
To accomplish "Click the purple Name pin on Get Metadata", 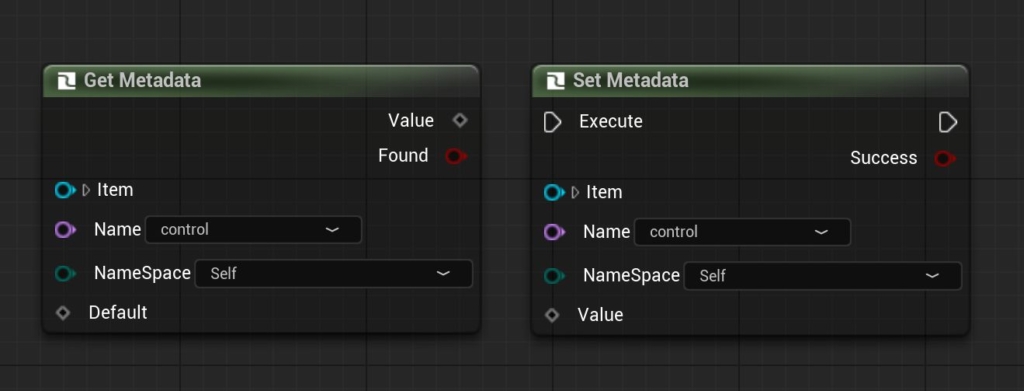I will pos(65,230).
